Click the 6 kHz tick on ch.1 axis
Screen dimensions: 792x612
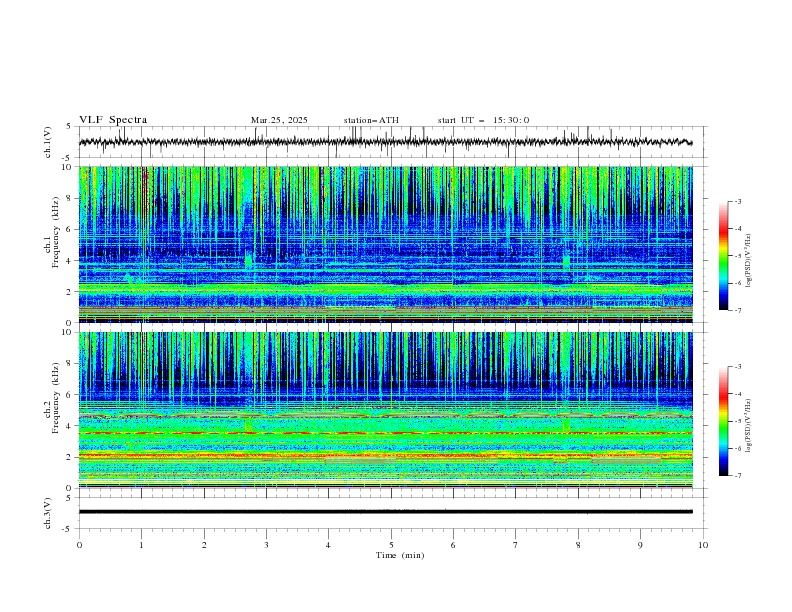[70, 229]
